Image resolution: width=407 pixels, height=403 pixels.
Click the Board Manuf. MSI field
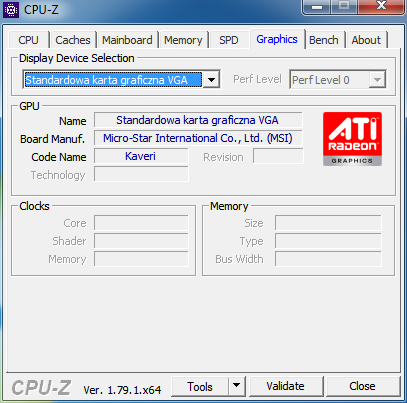tap(198, 138)
